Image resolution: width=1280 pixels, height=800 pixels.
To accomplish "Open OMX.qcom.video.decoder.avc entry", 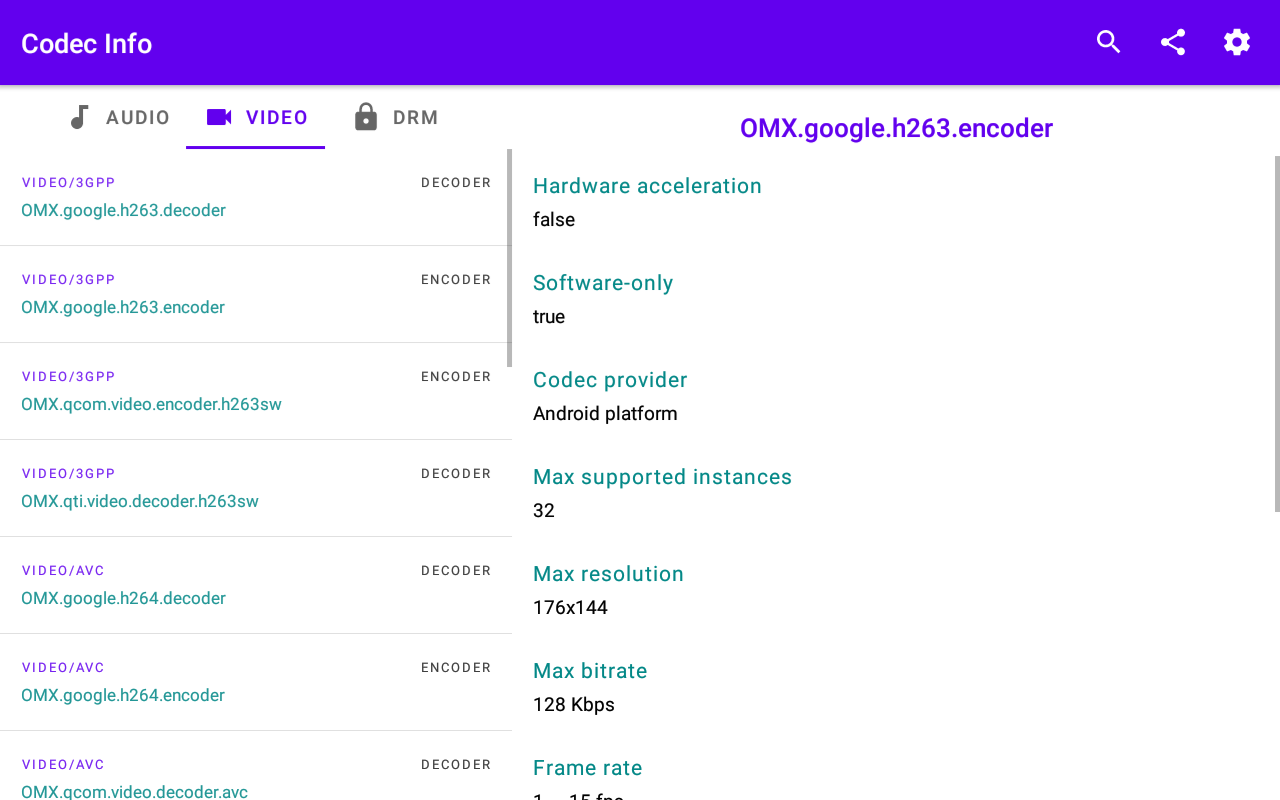I will coord(134,791).
